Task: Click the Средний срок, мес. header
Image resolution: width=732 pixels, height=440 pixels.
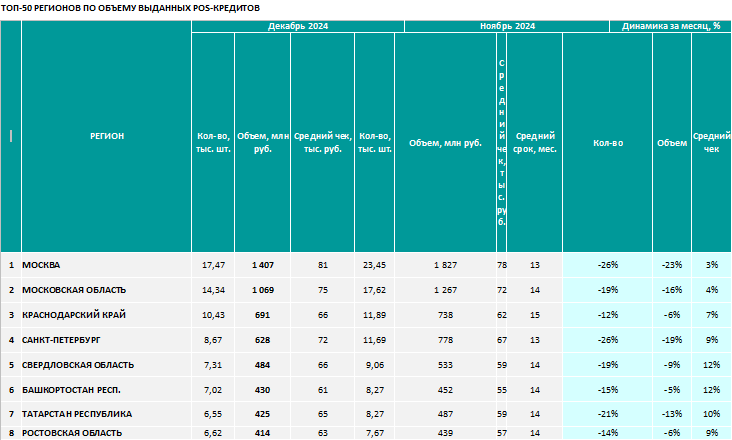Action: pyautogui.click(x=535, y=142)
